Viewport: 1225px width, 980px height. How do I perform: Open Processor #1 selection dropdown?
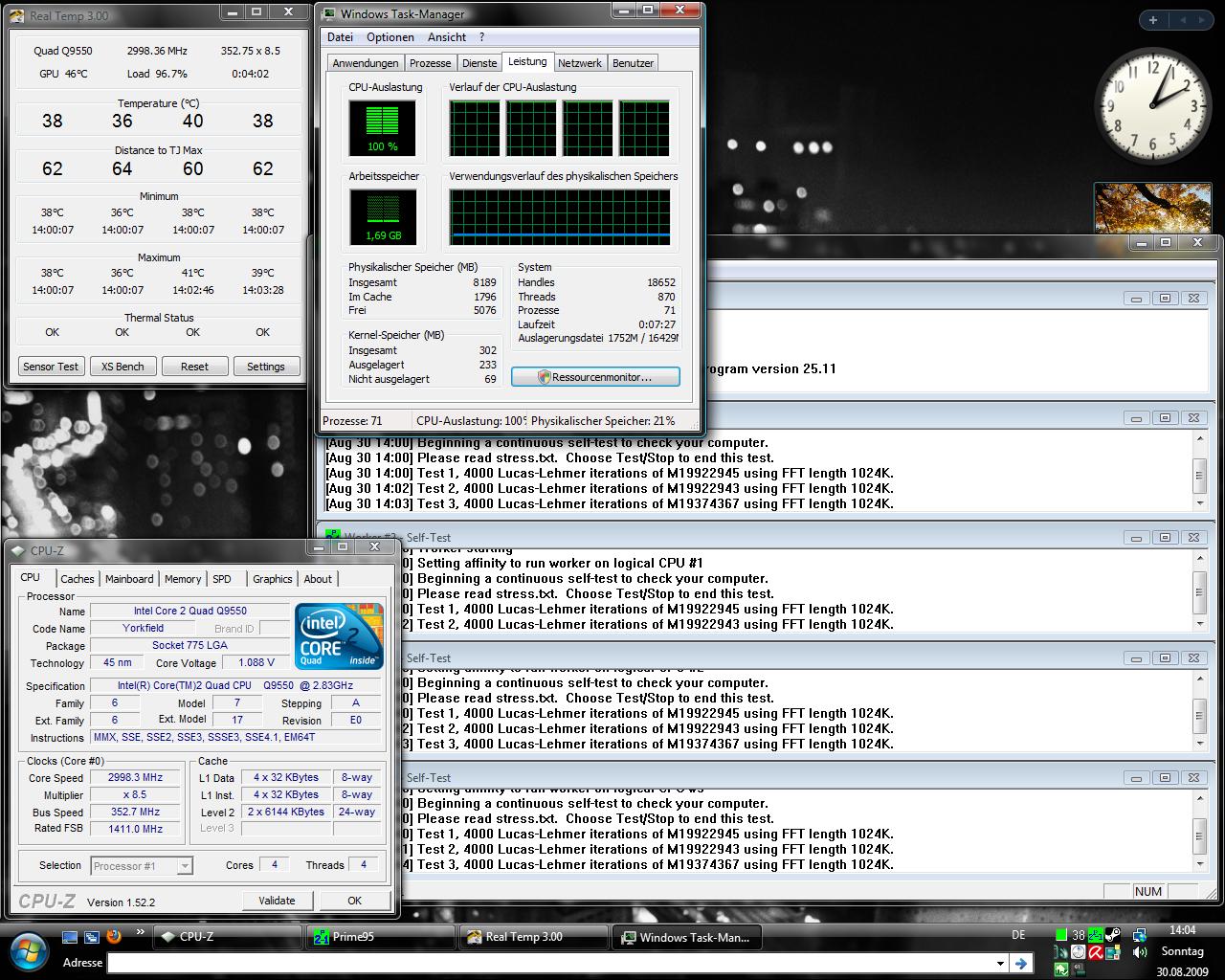tap(142, 866)
